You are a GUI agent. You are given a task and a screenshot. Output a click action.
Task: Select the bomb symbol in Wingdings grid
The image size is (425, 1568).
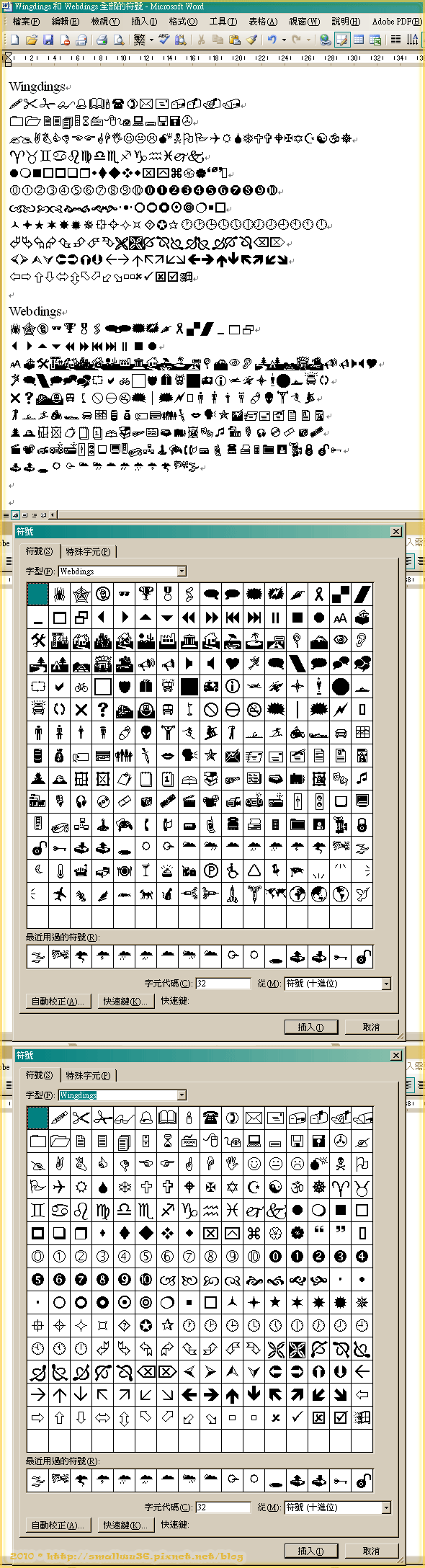[319, 1164]
